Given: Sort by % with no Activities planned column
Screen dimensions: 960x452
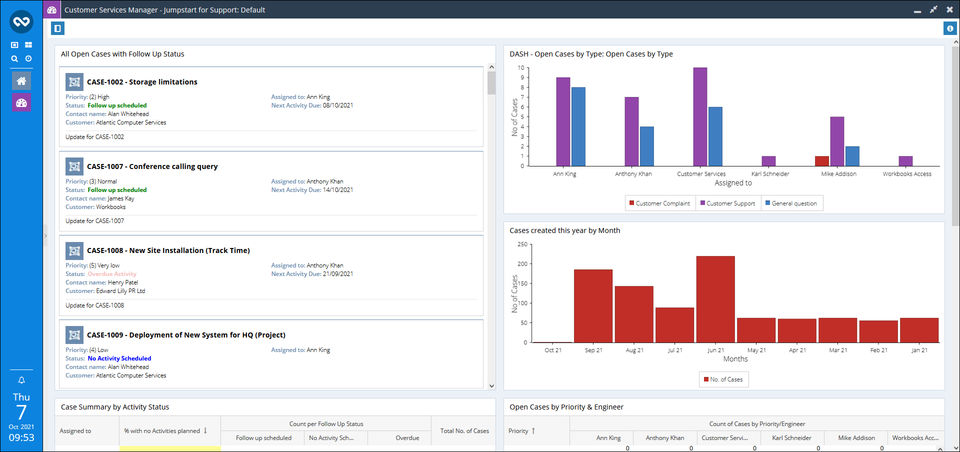Looking at the screenshot, I should pos(170,431).
